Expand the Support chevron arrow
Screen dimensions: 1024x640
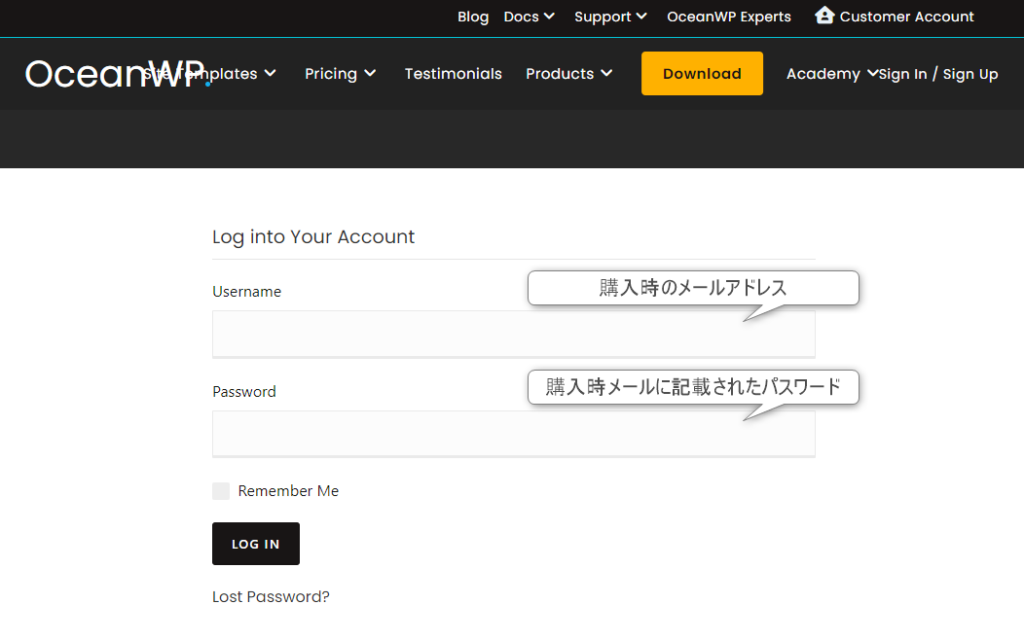coord(641,16)
